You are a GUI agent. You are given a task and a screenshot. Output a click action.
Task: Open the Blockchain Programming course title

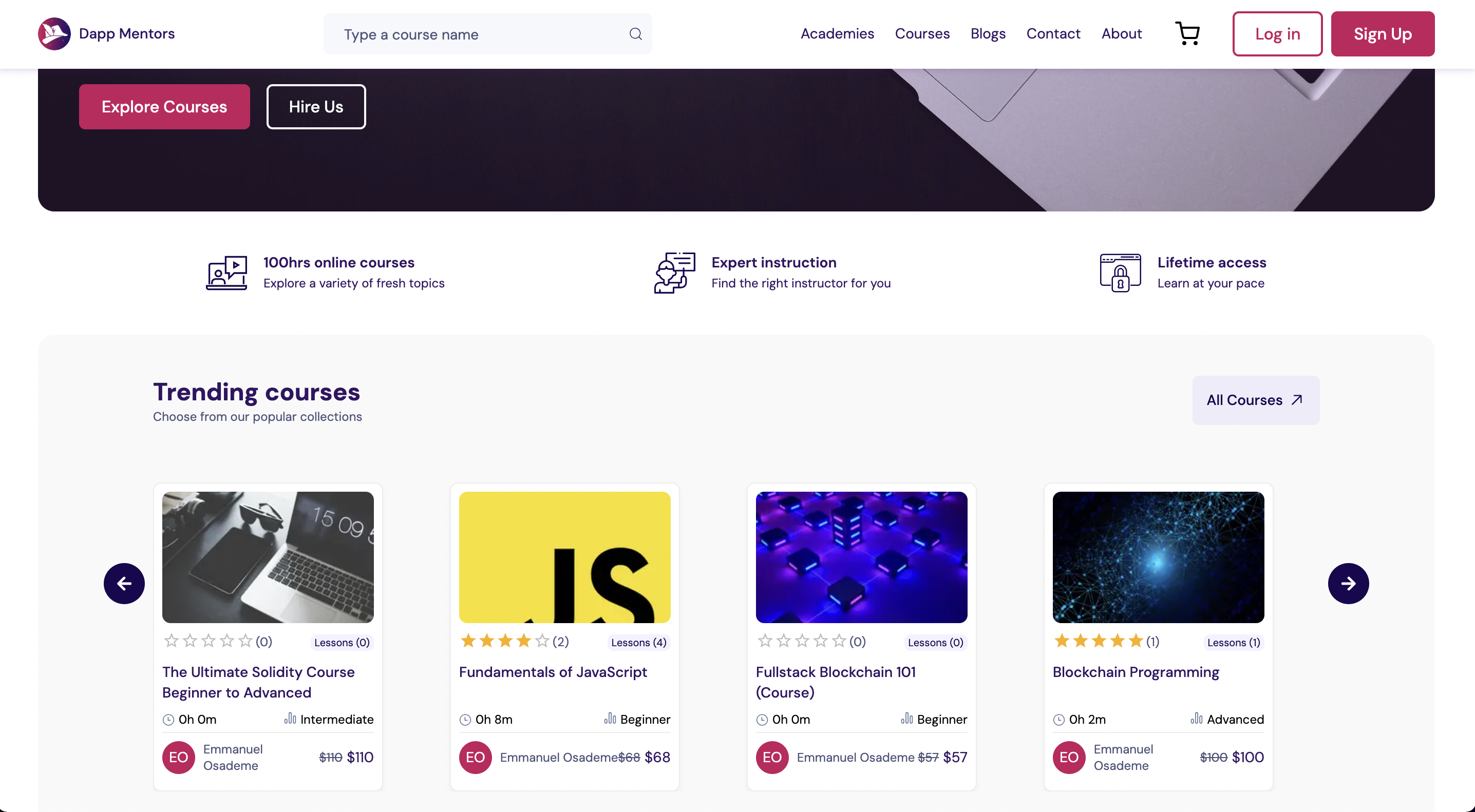[x=1136, y=672]
